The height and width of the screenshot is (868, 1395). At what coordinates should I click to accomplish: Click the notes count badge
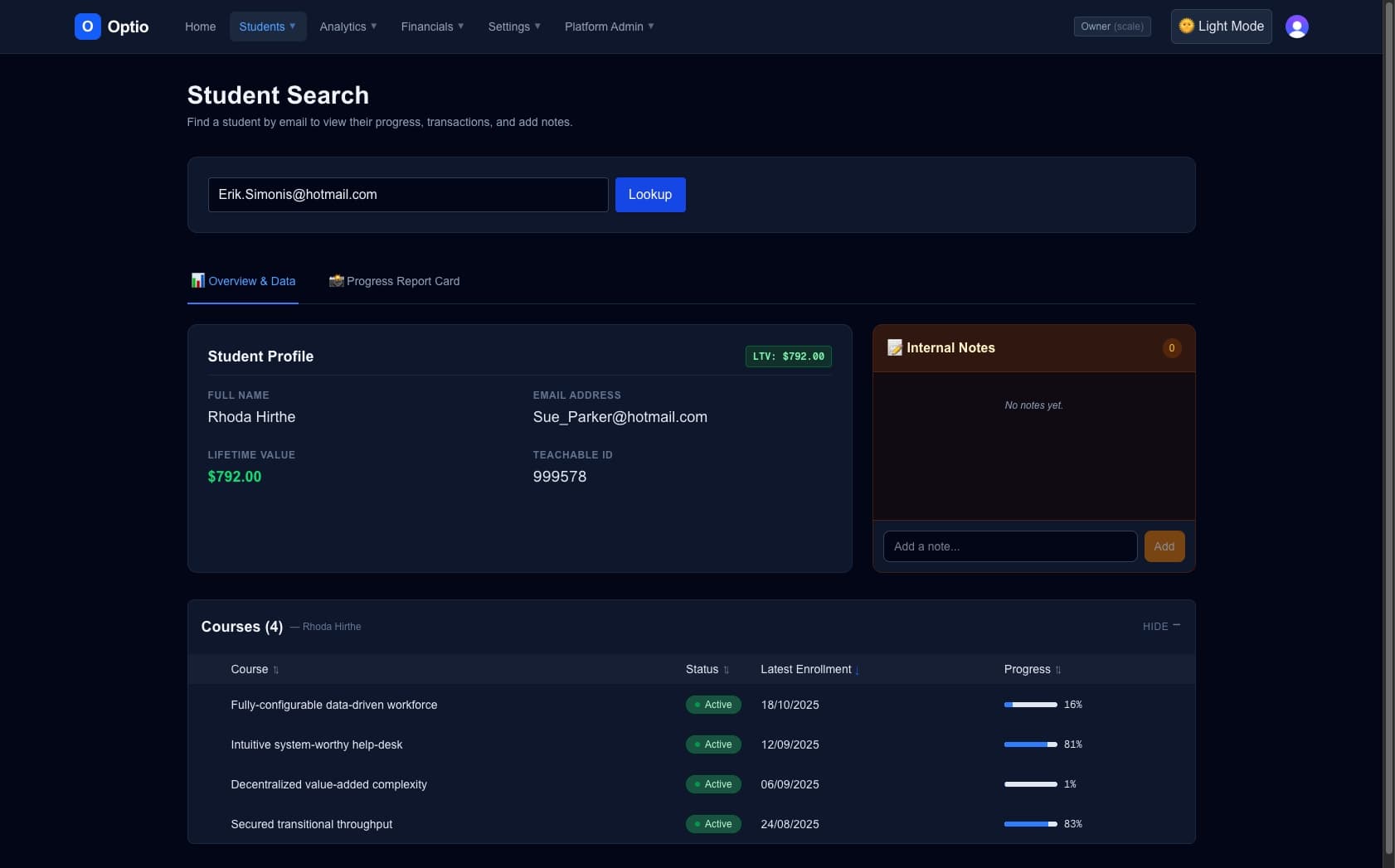pos(1171,348)
